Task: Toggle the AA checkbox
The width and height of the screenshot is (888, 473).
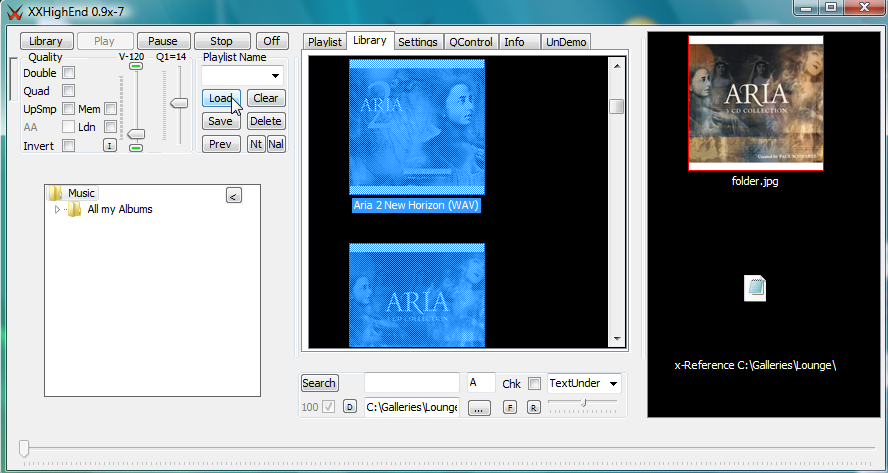Action: click(x=68, y=127)
